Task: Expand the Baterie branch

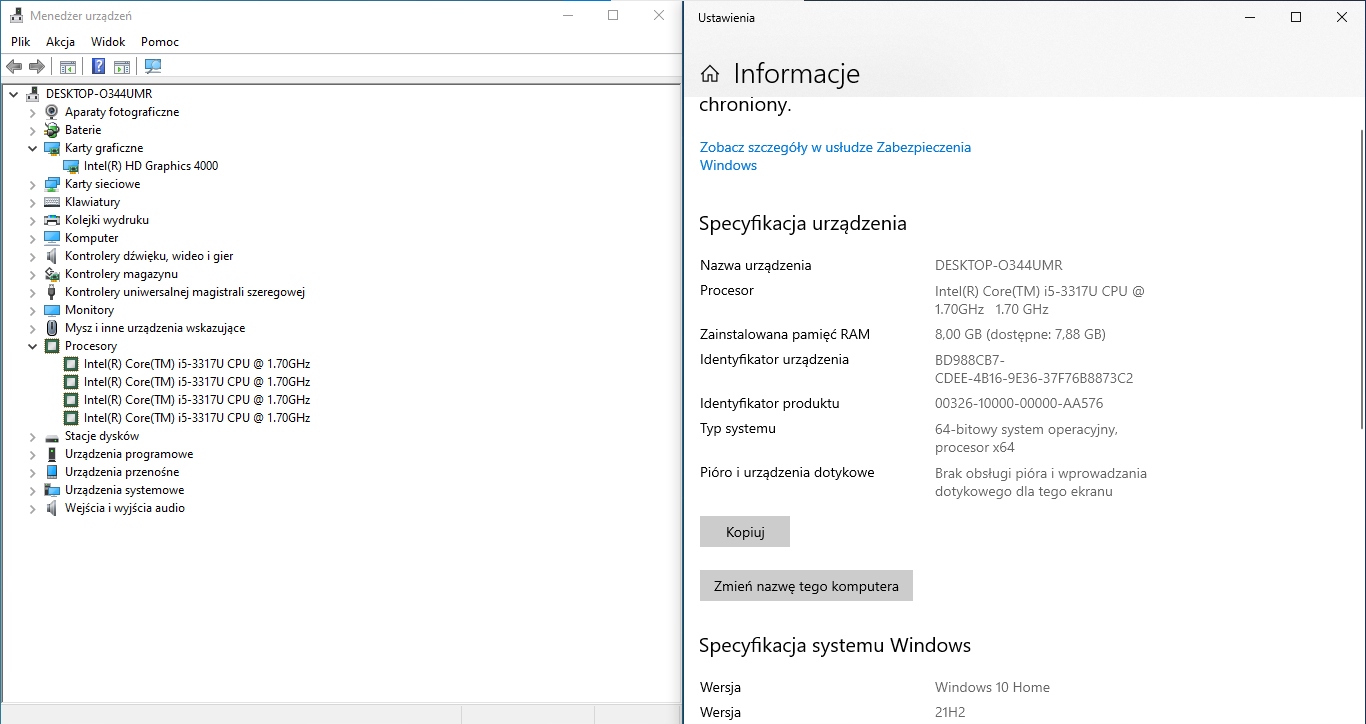Action: [32, 130]
